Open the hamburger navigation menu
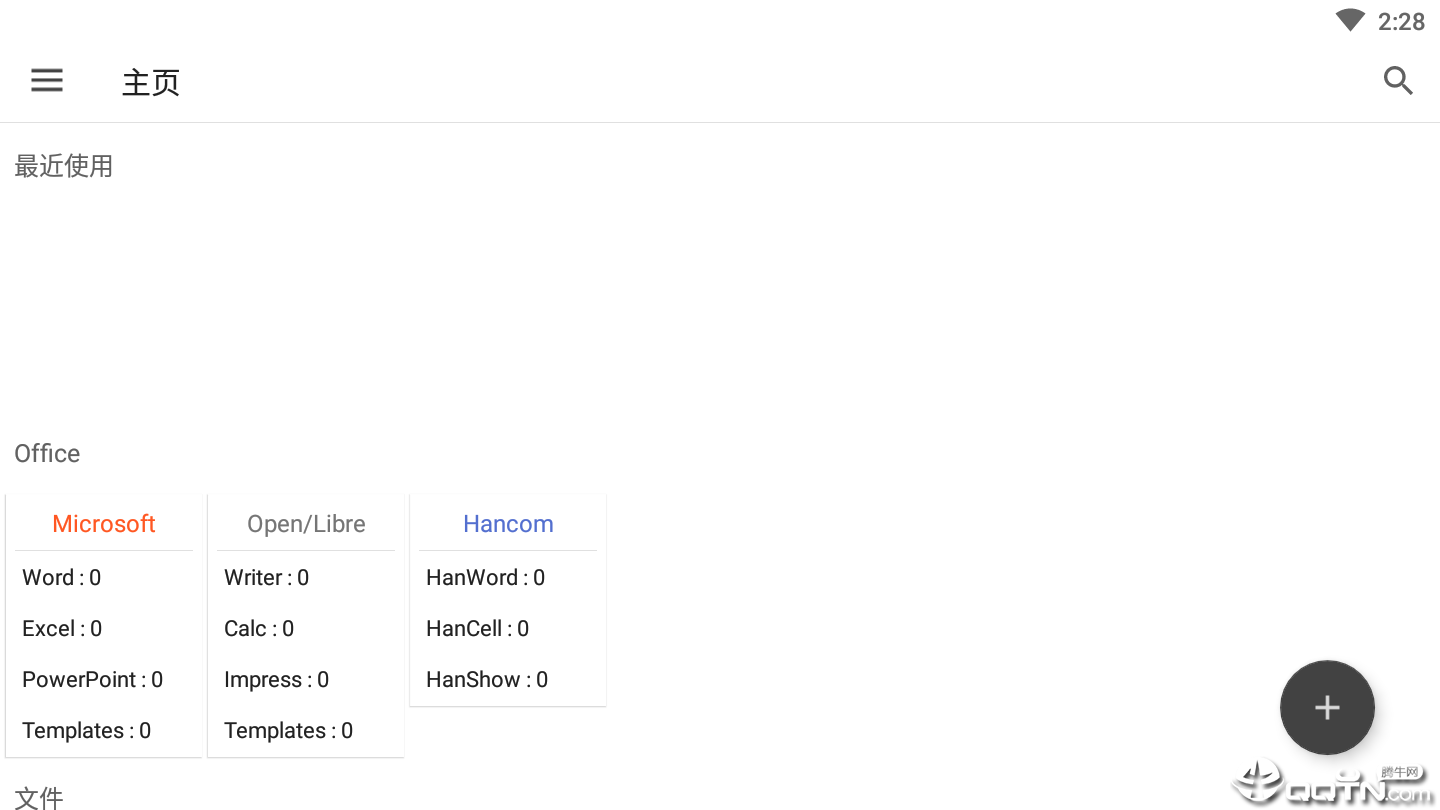Viewport: 1440px width, 810px height. pyautogui.click(x=47, y=81)
